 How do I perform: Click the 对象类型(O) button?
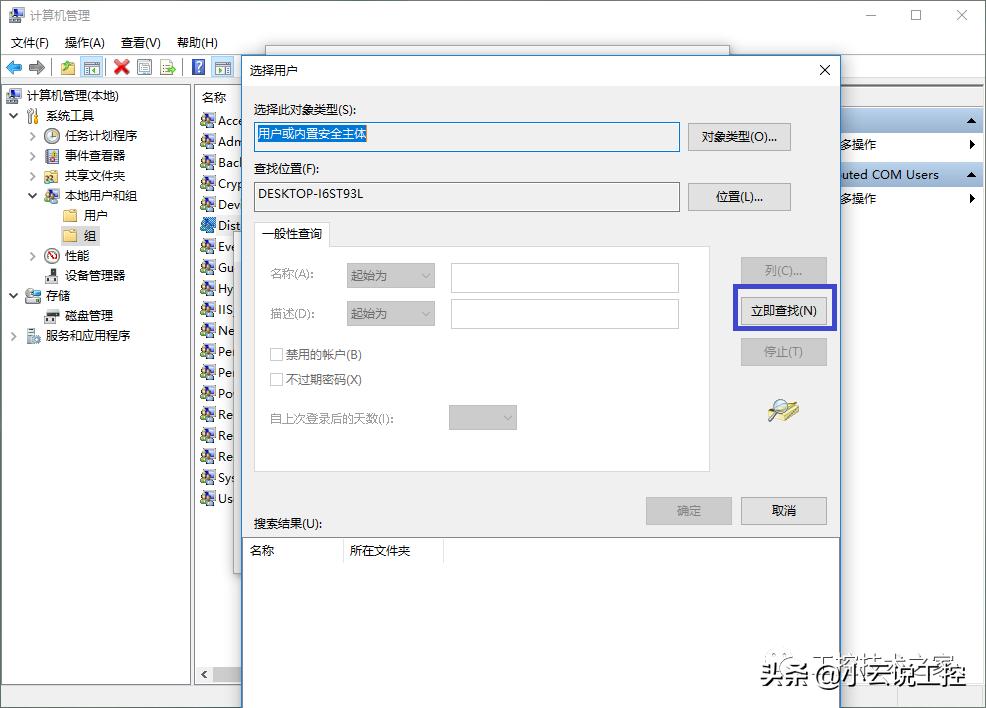pos(738,137)
